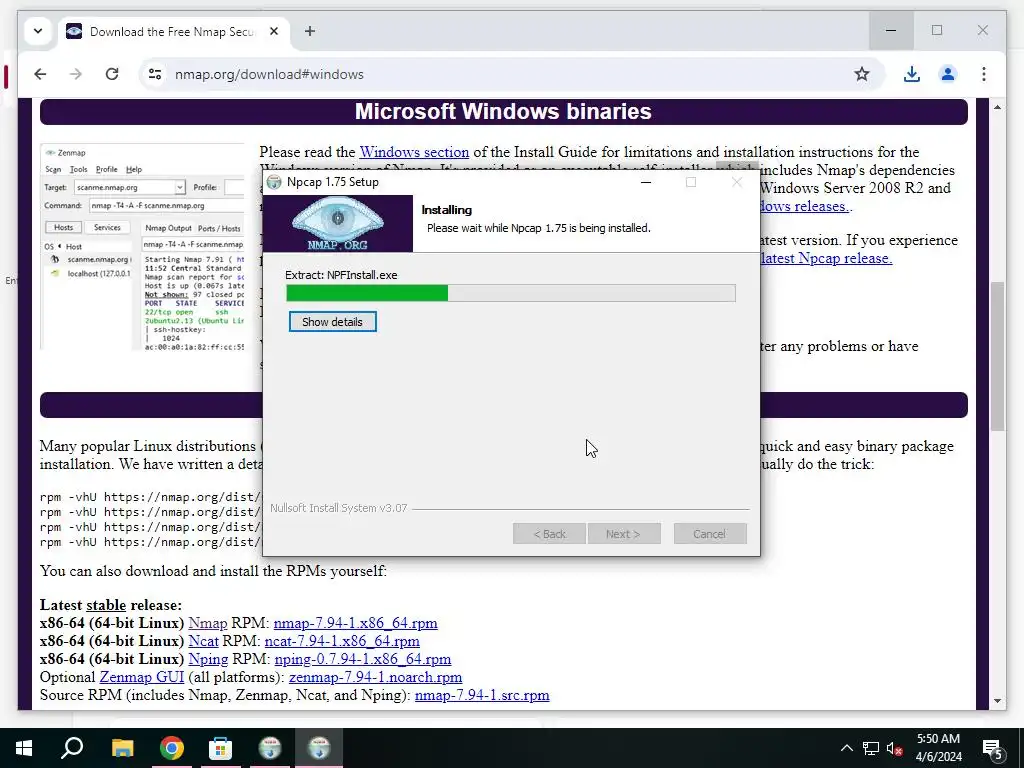Open nping-0.7.94-1.x86_64.rpm link
Image resolution: width=1024 pixels, height=768 pixels.
[x=362, y=659]
